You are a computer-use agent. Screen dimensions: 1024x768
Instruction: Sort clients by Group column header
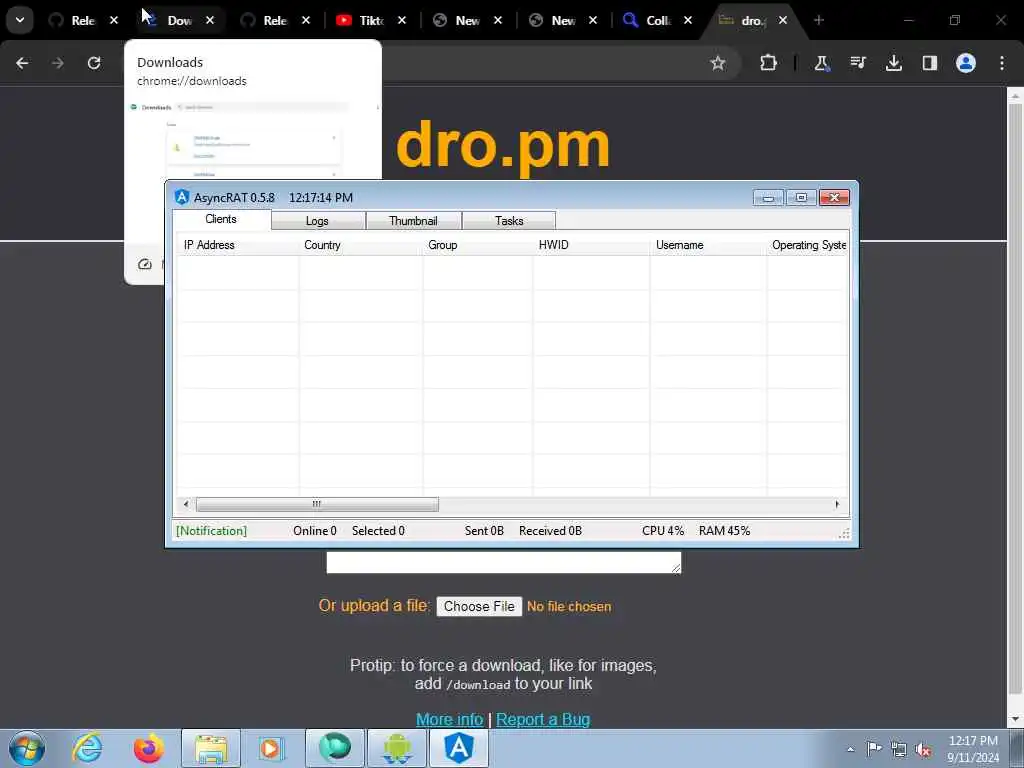(x=477, y=245)
